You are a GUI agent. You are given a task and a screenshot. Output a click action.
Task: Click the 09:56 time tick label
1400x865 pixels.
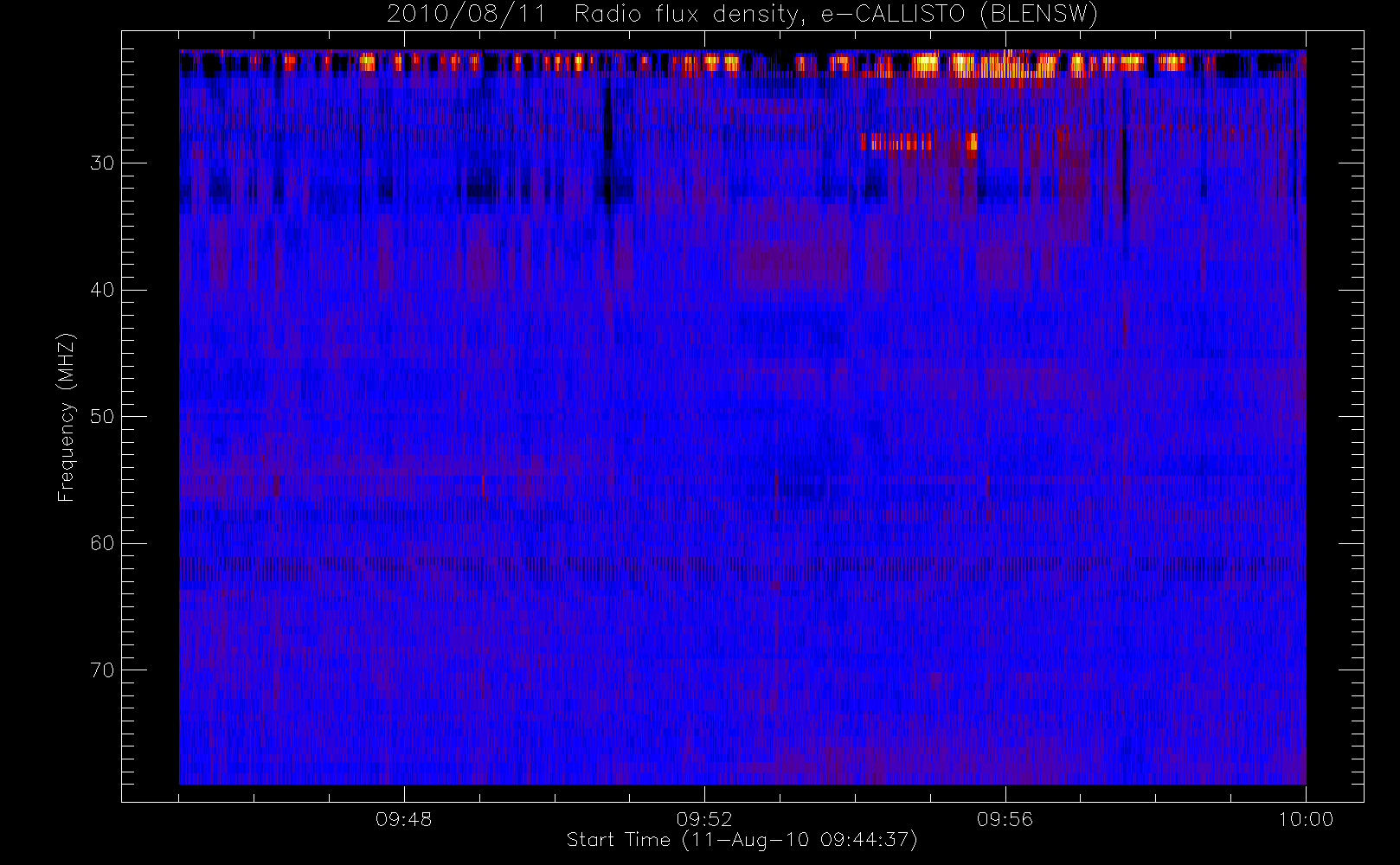pyautogui.click(x=1005, y=819)
